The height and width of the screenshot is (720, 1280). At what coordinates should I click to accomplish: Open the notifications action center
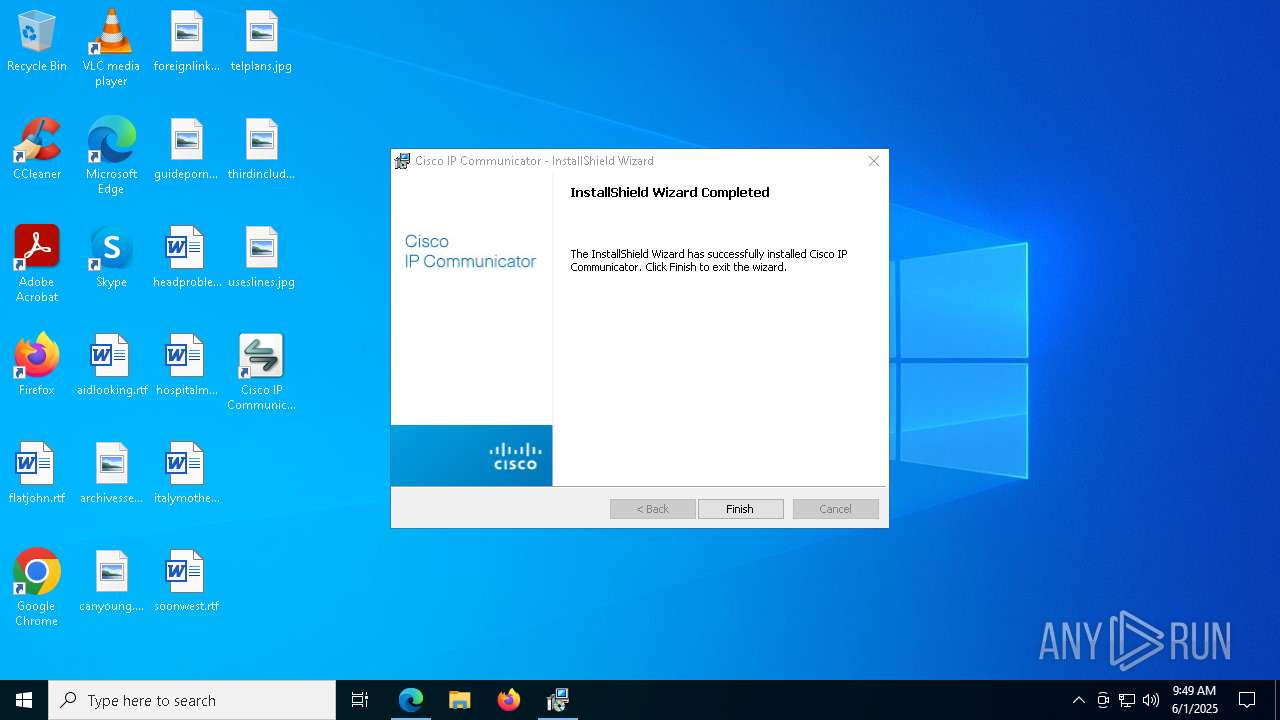point(1247,700)
